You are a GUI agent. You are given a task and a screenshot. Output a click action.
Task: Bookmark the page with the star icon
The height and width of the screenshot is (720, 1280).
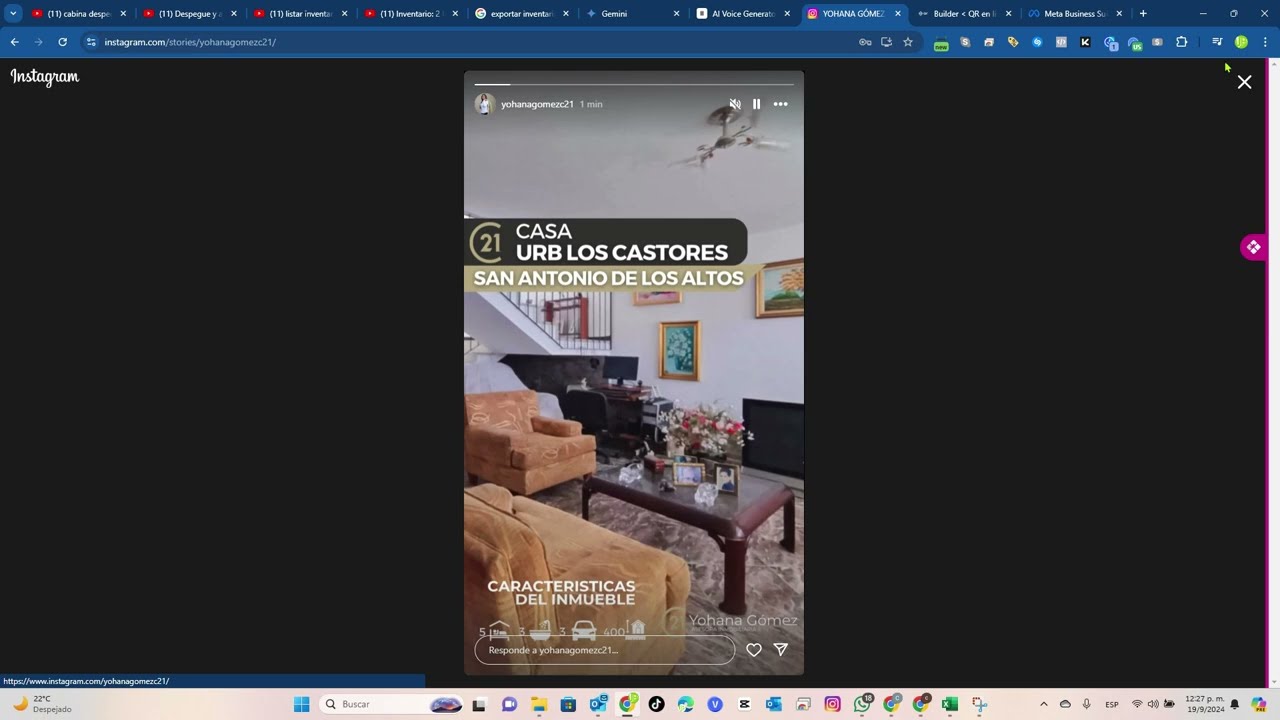tap(907, 42)
